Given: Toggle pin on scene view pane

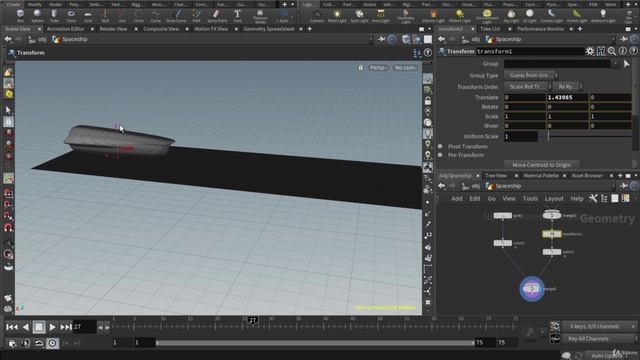Looking at the screenshot, I should point(381,39).
